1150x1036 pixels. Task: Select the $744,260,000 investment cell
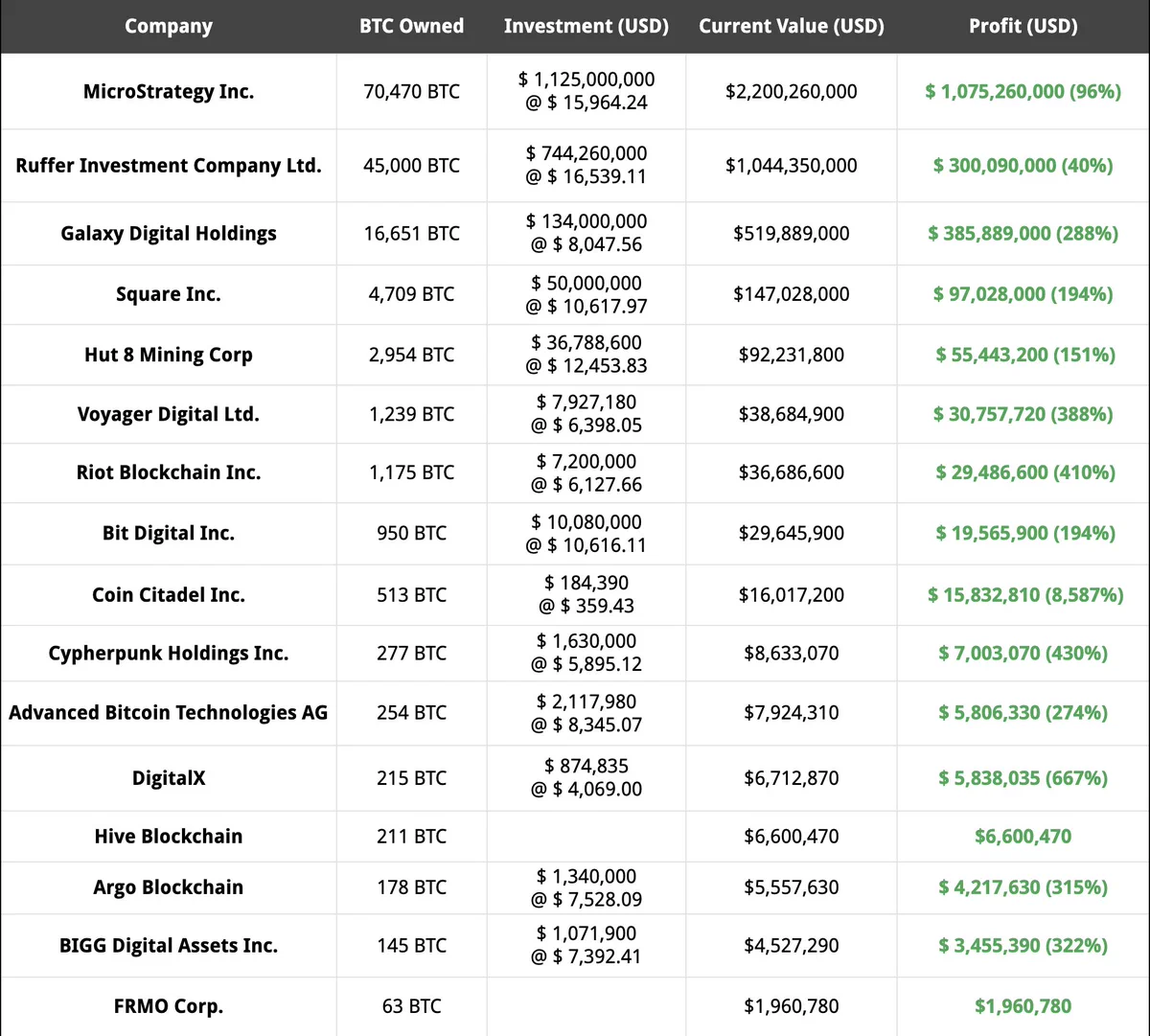tap(586, 165)
